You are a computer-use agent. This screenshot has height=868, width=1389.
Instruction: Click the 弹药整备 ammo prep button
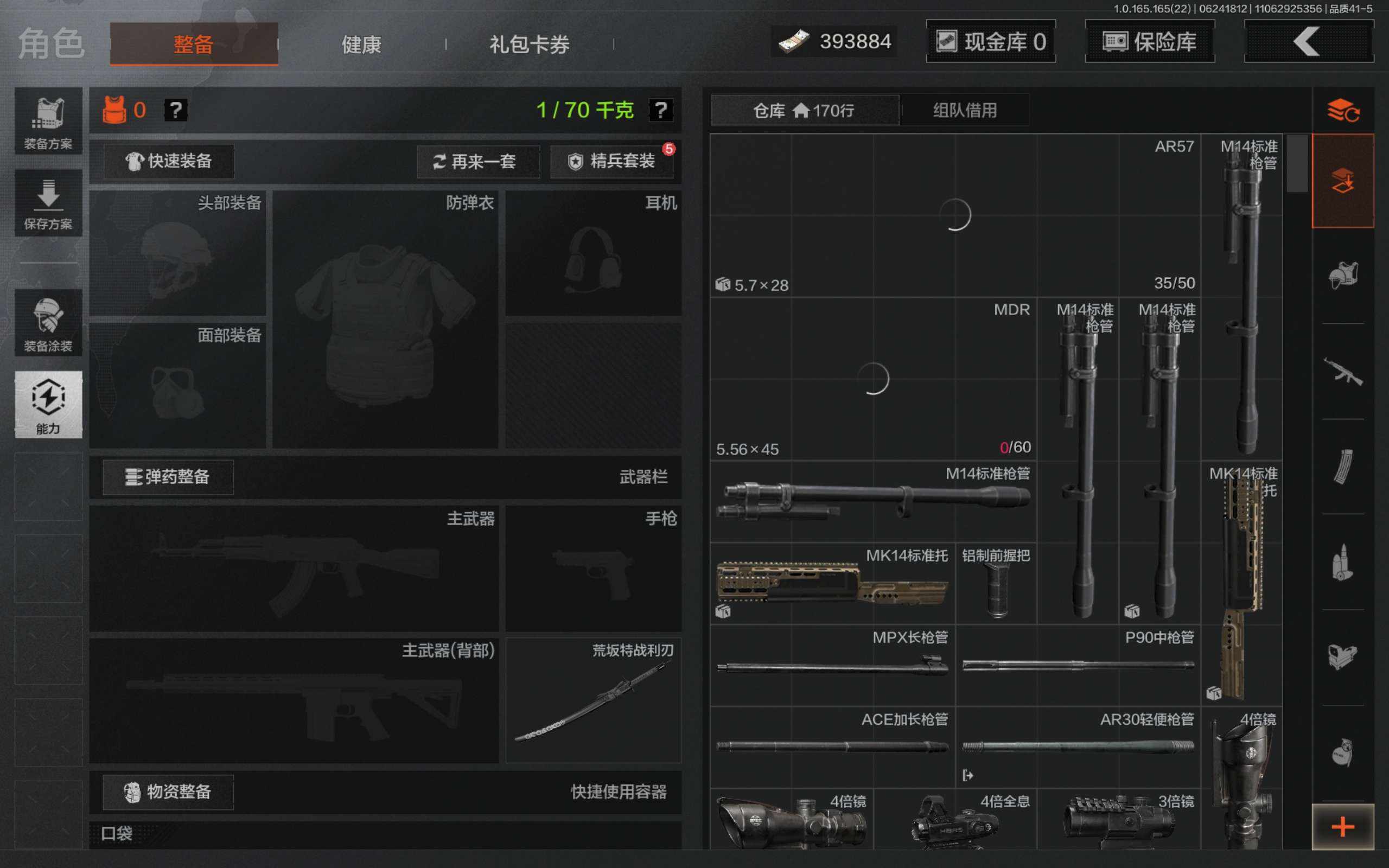[168, 476]
